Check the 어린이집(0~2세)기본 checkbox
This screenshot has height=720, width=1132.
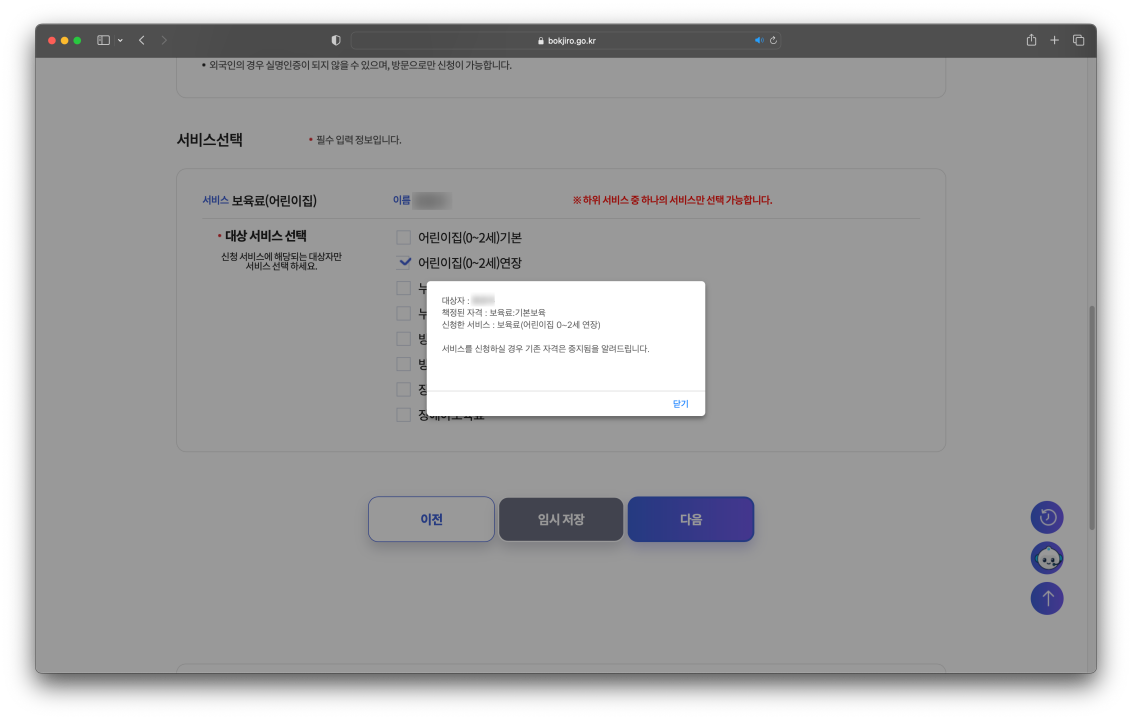[x=403, y=237]
